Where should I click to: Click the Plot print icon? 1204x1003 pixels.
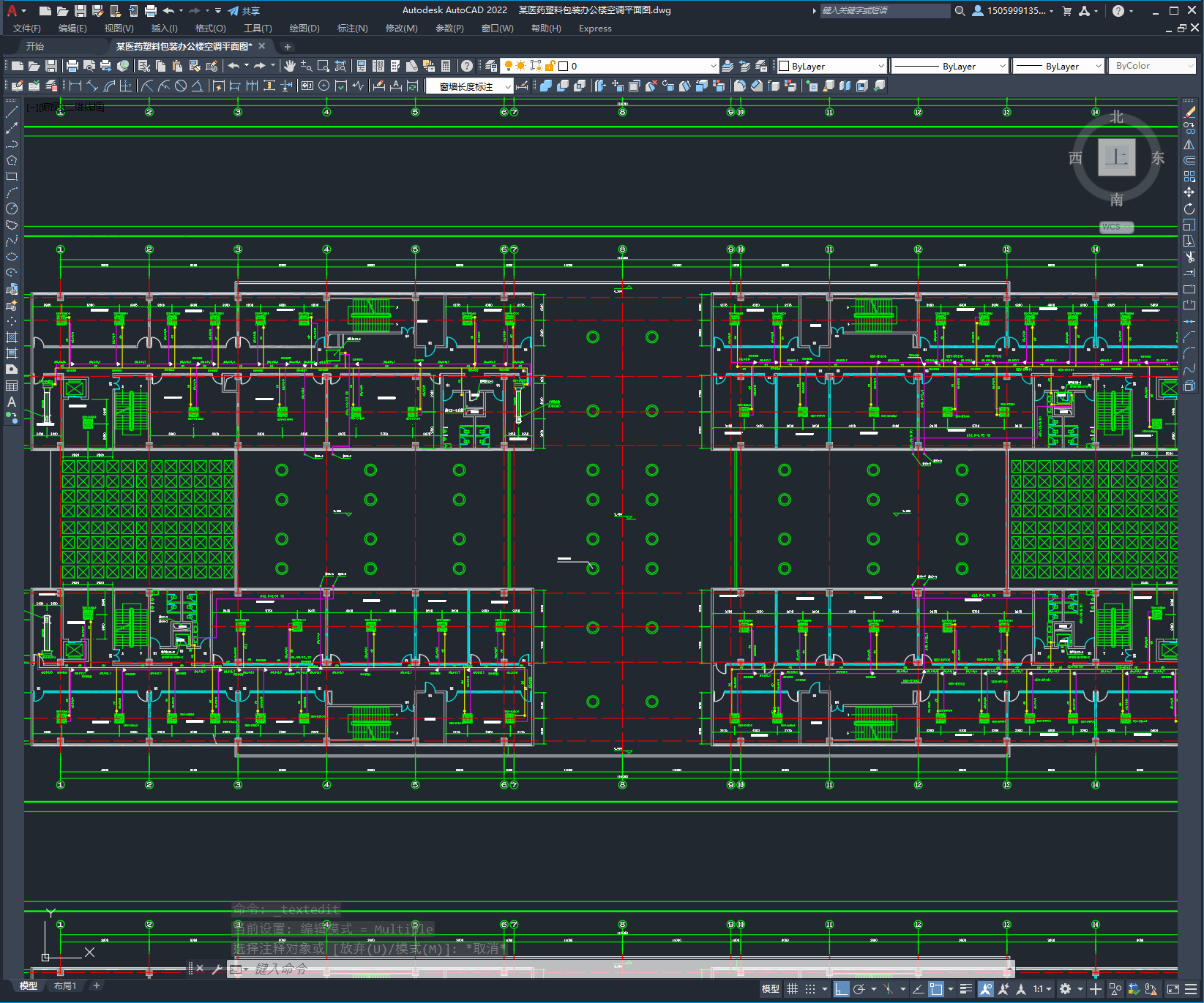pos(72,66)
